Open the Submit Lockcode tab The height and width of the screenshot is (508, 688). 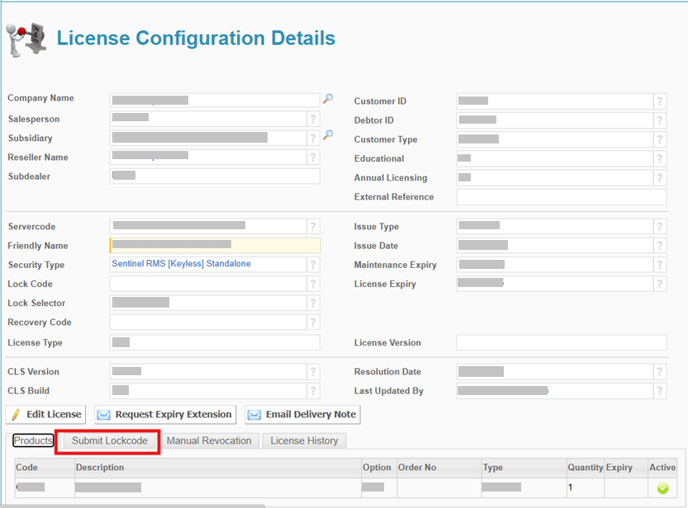pos(109,441)
